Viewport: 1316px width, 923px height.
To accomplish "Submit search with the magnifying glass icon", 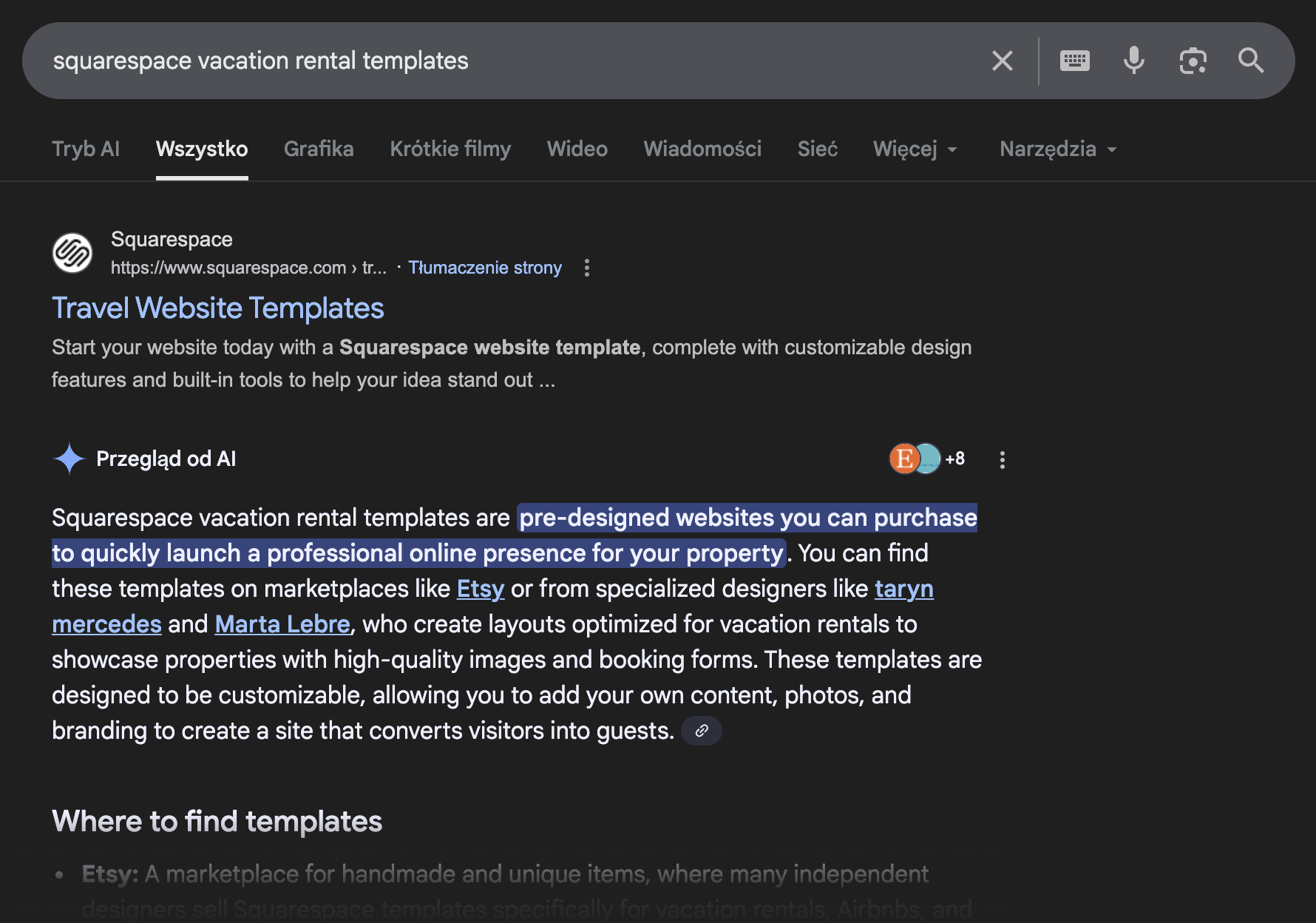I will 1251,61.
